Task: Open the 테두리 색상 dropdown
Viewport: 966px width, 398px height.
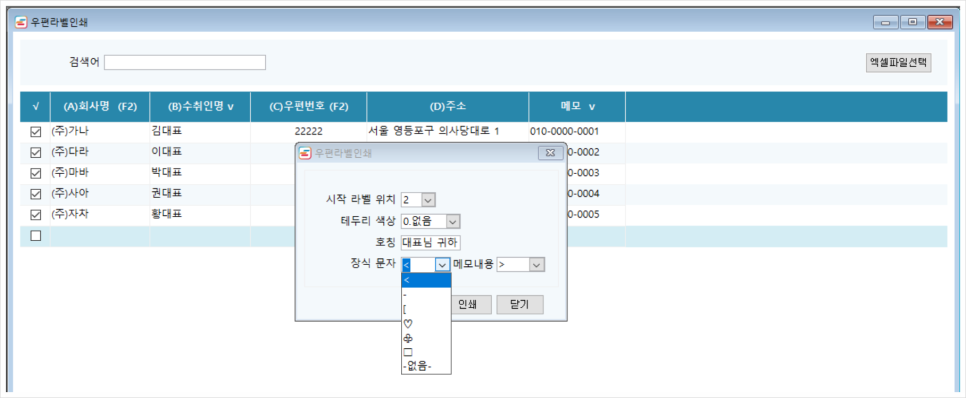Action: (x=453, y=221)
